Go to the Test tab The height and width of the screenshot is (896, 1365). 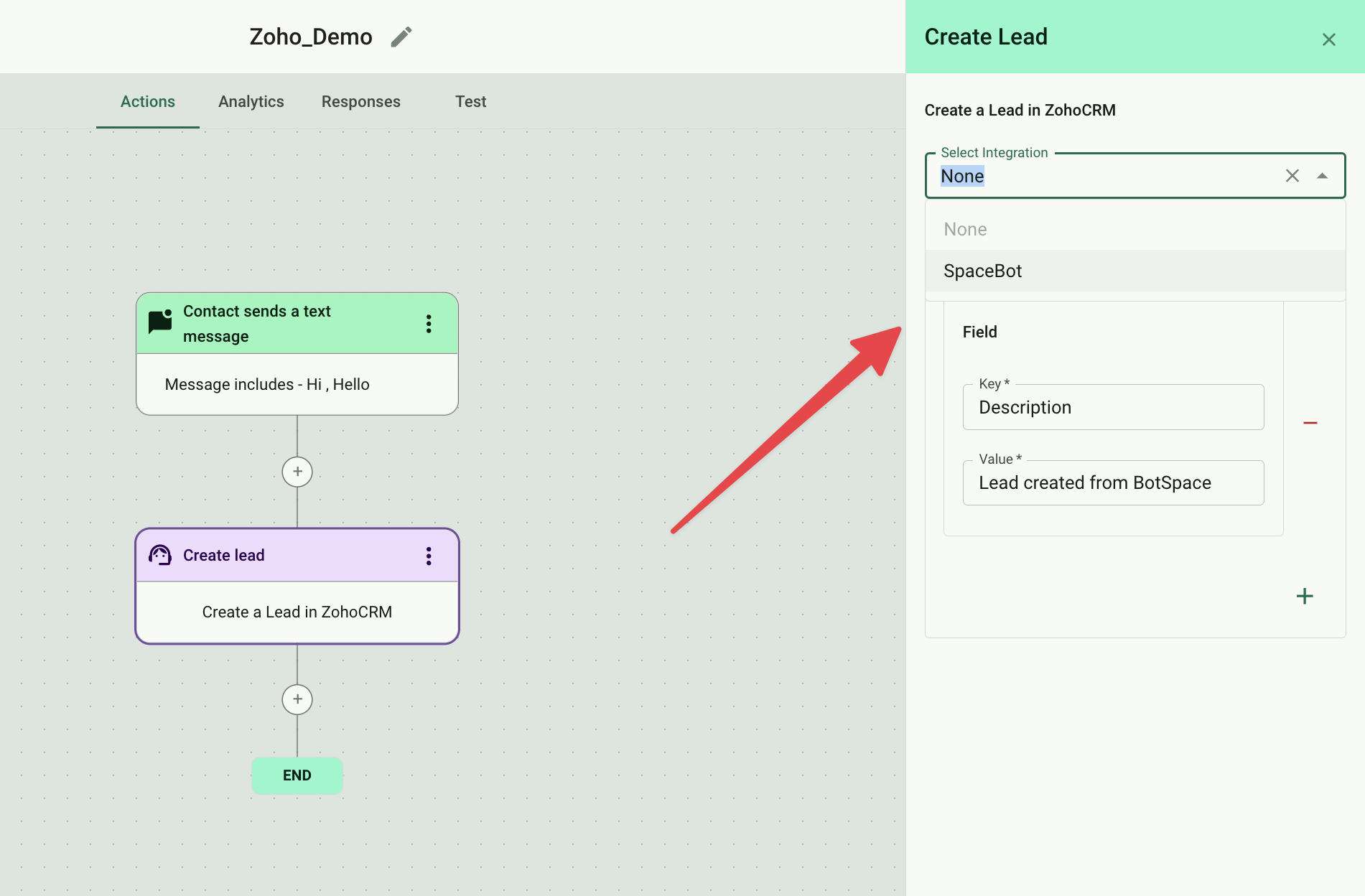tap(470, 102)
